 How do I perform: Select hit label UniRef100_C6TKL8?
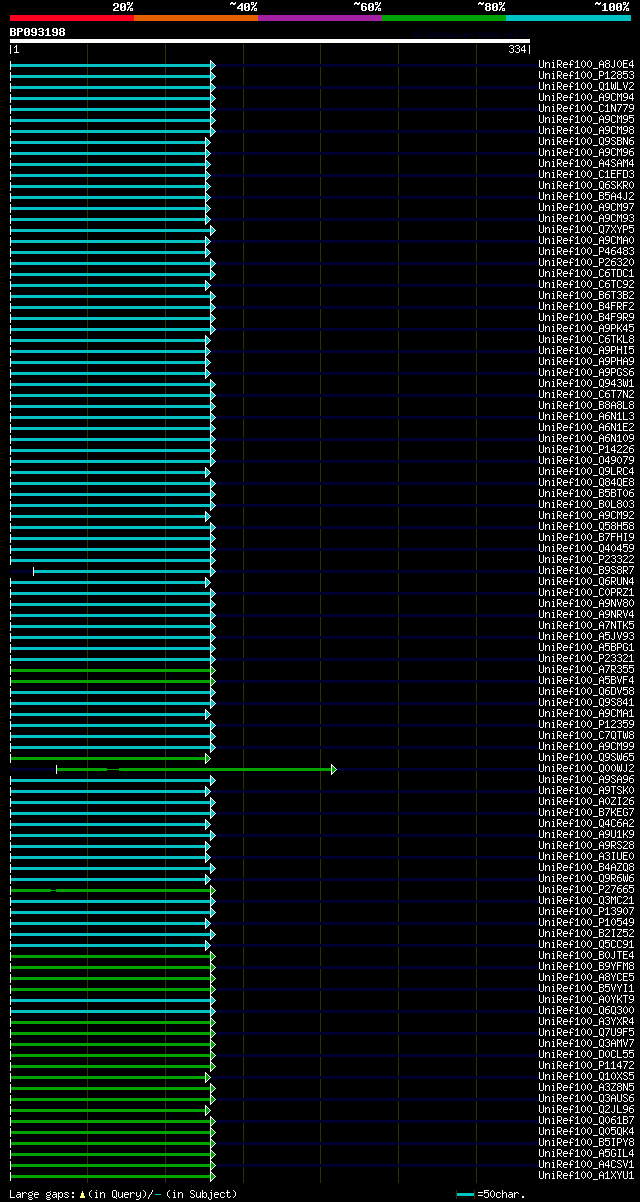pyautogui.click(x=586, y=339)
